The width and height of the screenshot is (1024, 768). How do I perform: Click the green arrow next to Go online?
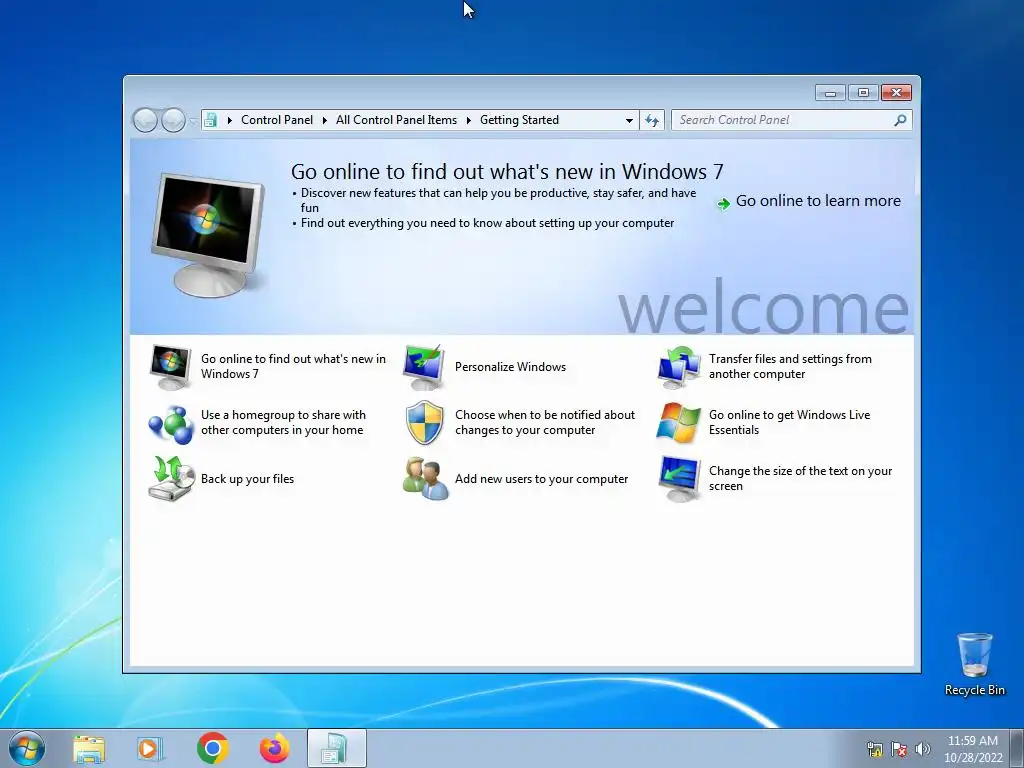point(723,203)
